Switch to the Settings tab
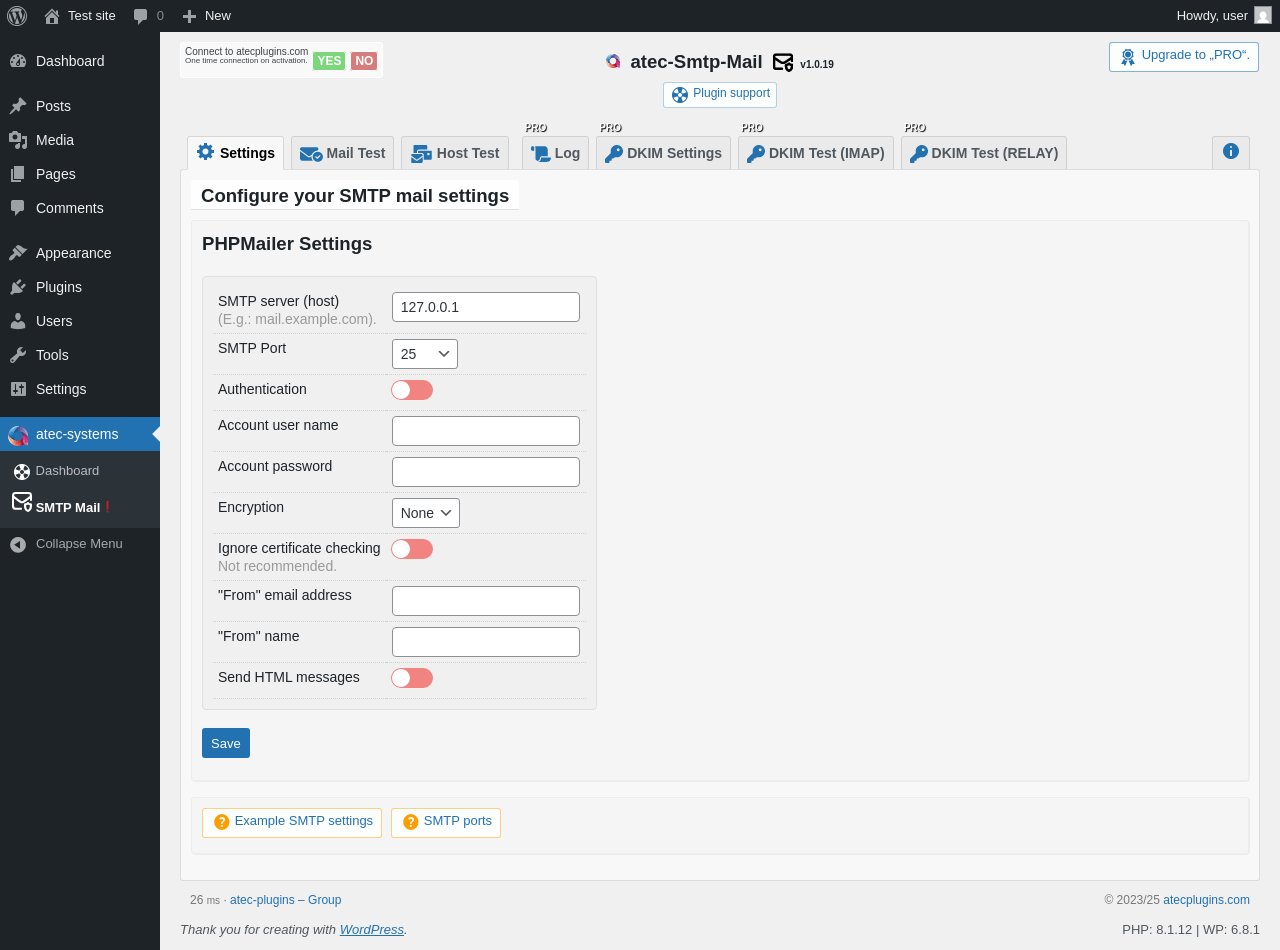 236,153
